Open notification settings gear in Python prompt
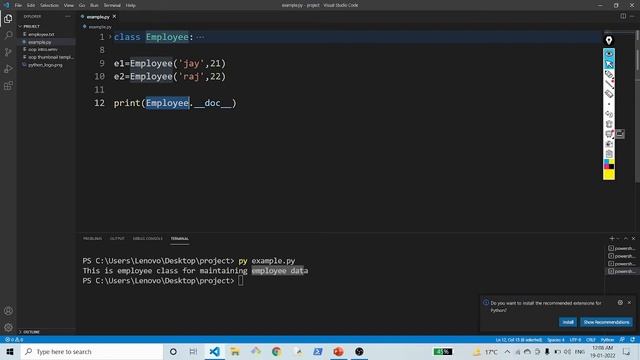 (620, 302)
